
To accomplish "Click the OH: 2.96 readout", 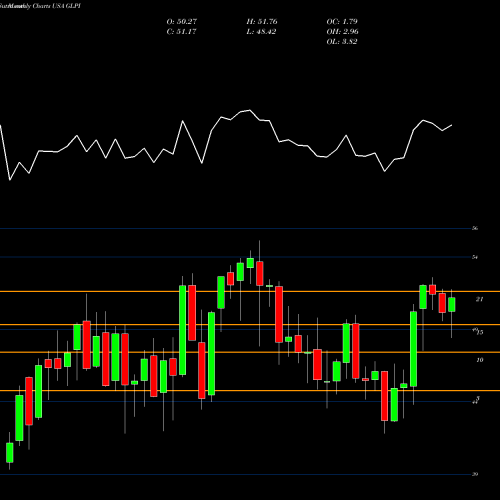I will (342, 32).
